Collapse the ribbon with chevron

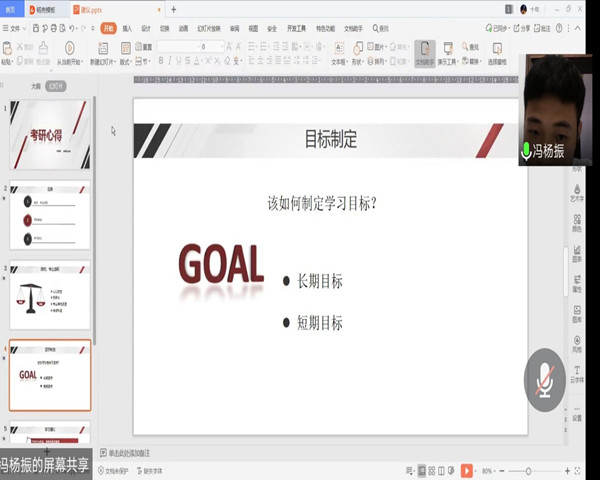[578, 28]
